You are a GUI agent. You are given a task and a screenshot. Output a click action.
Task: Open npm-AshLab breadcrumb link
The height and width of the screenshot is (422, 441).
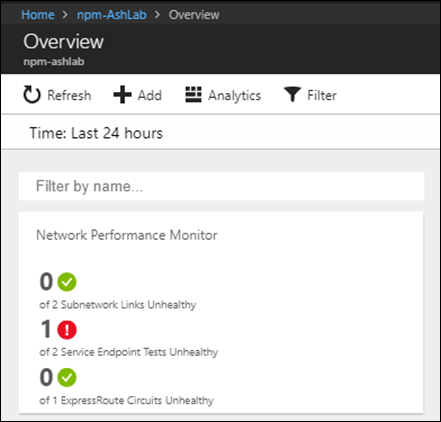click(x=112, y=15)
